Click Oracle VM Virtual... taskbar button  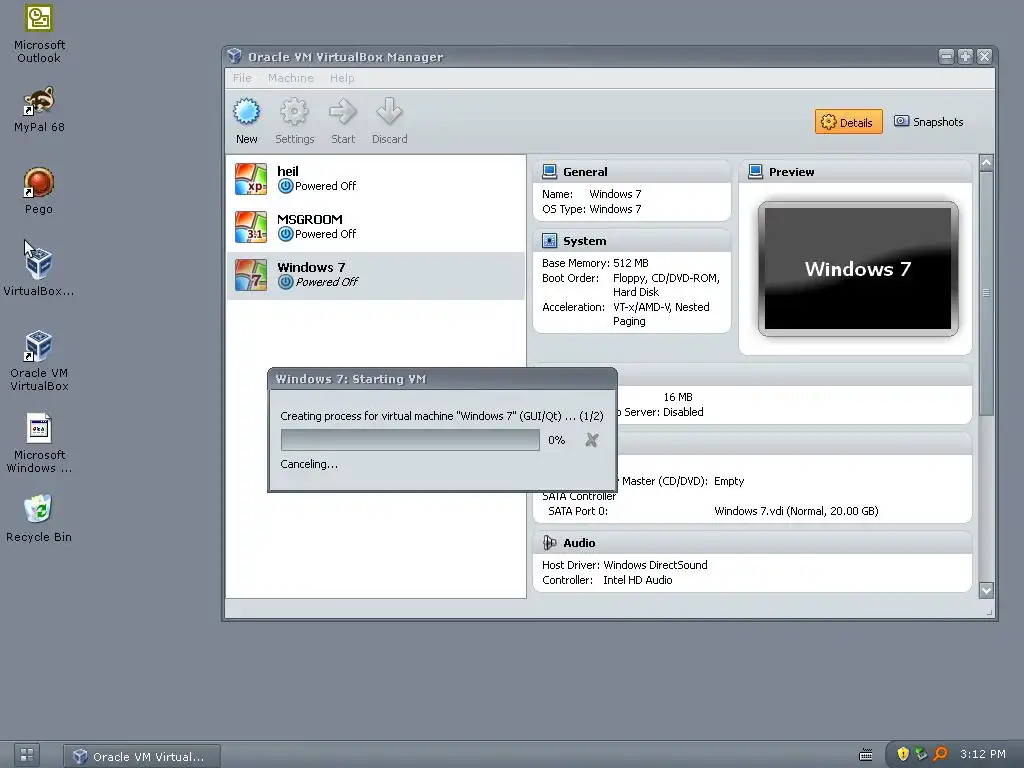click(142, 756)
